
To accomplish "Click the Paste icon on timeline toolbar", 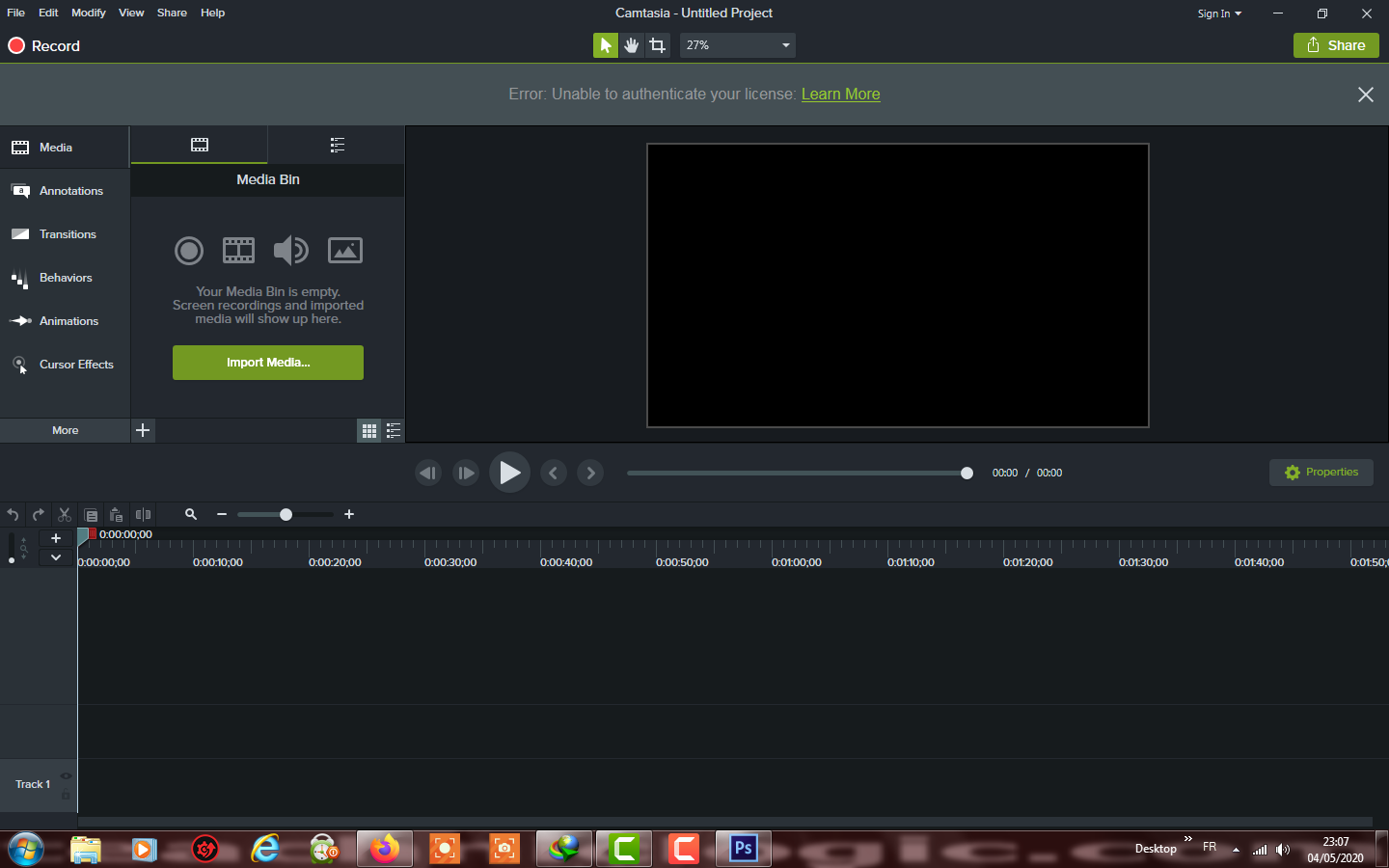I will pos(117,515).
